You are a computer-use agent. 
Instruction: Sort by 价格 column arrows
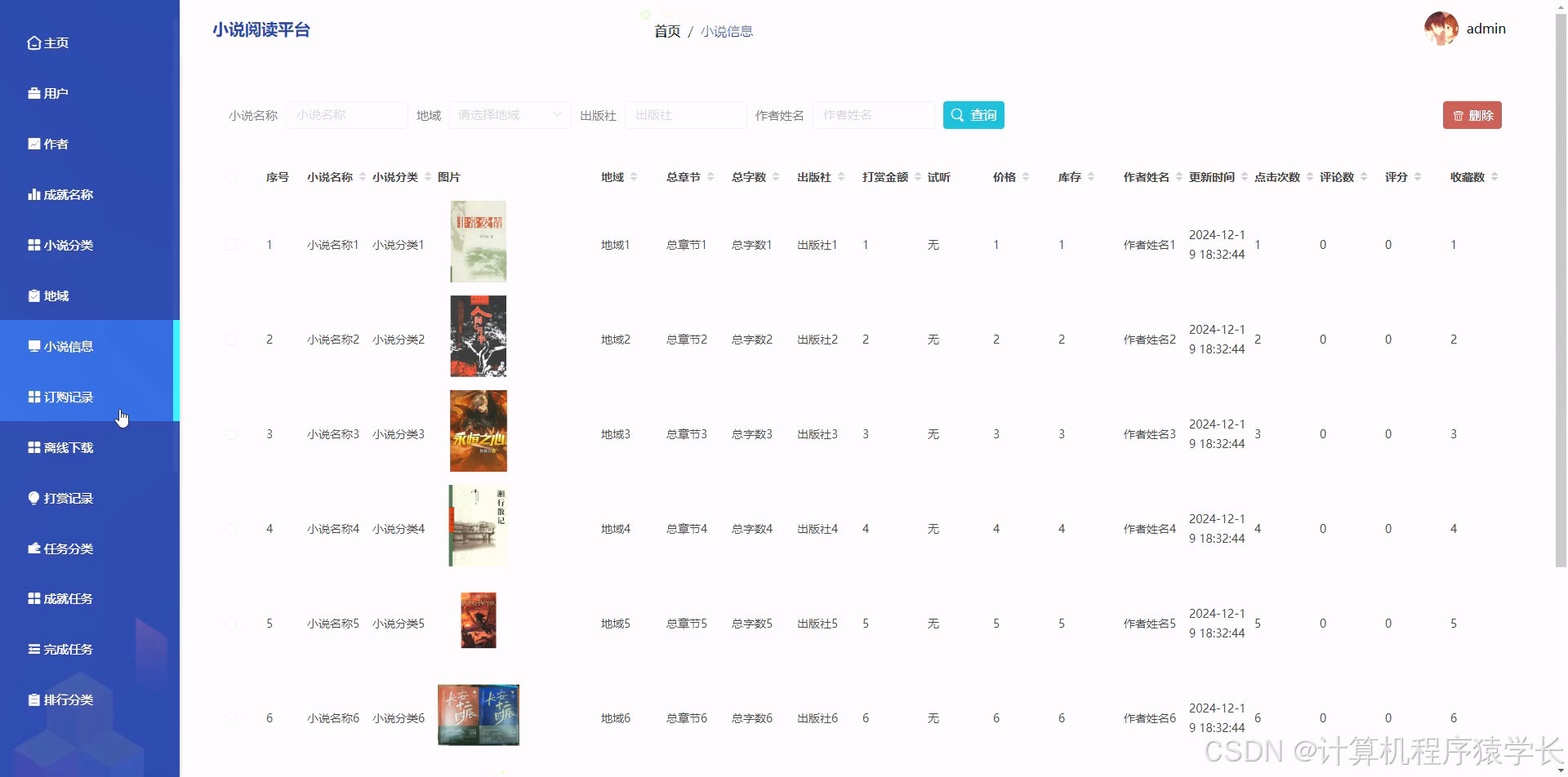[x=1026, y=177]
